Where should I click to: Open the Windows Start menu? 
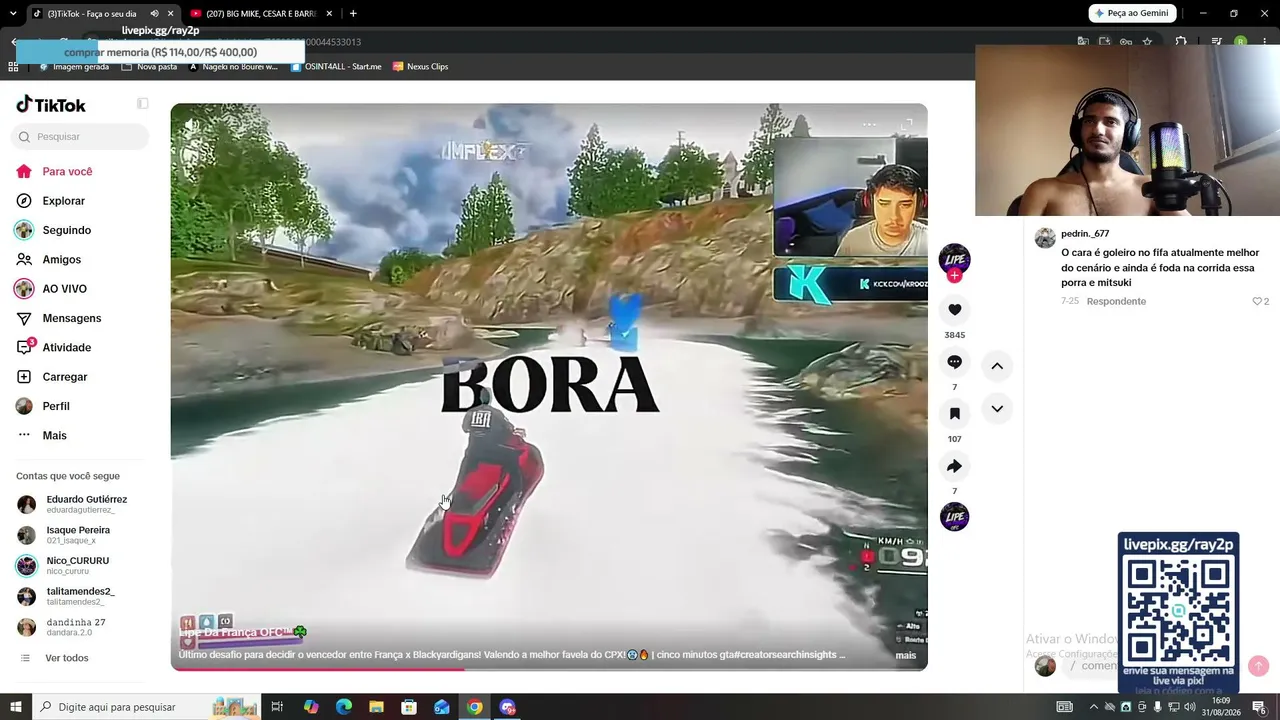pos(16,707)
